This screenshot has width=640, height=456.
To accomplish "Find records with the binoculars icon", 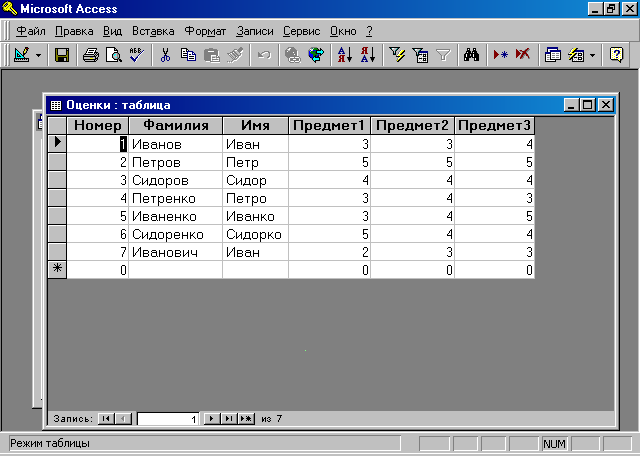I will coord(471,55).
